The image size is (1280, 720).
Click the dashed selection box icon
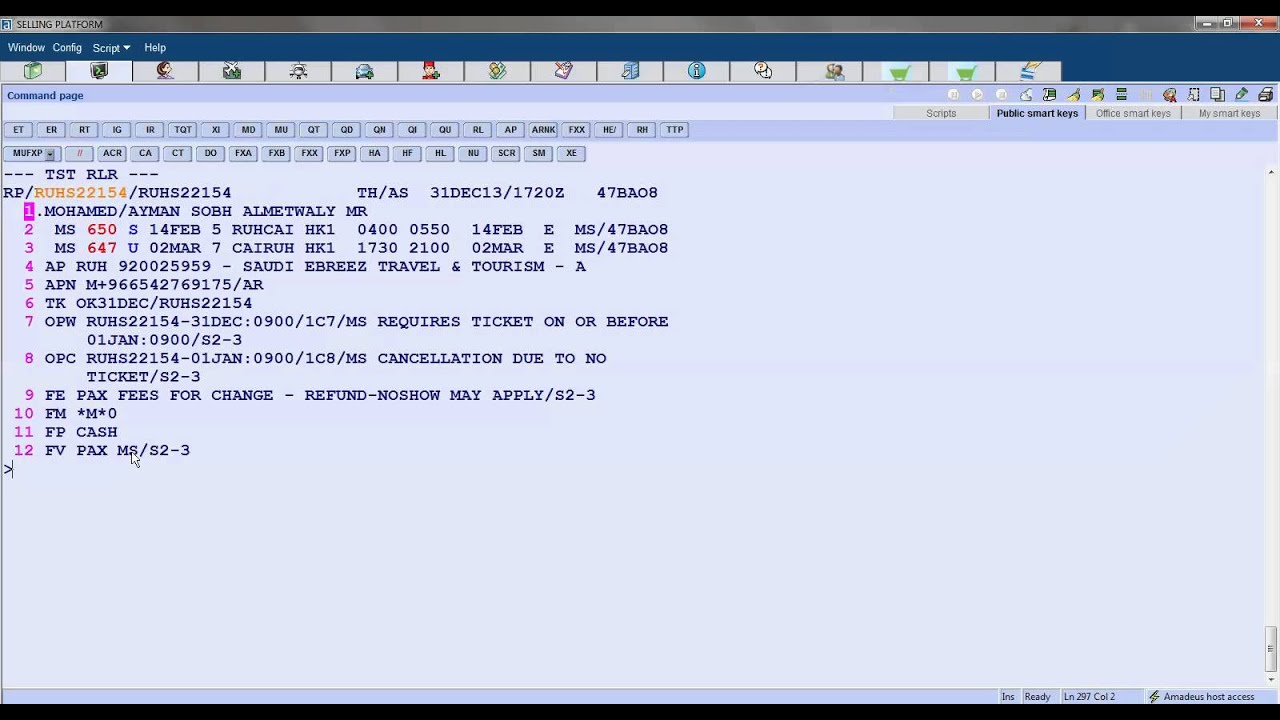1193,95
